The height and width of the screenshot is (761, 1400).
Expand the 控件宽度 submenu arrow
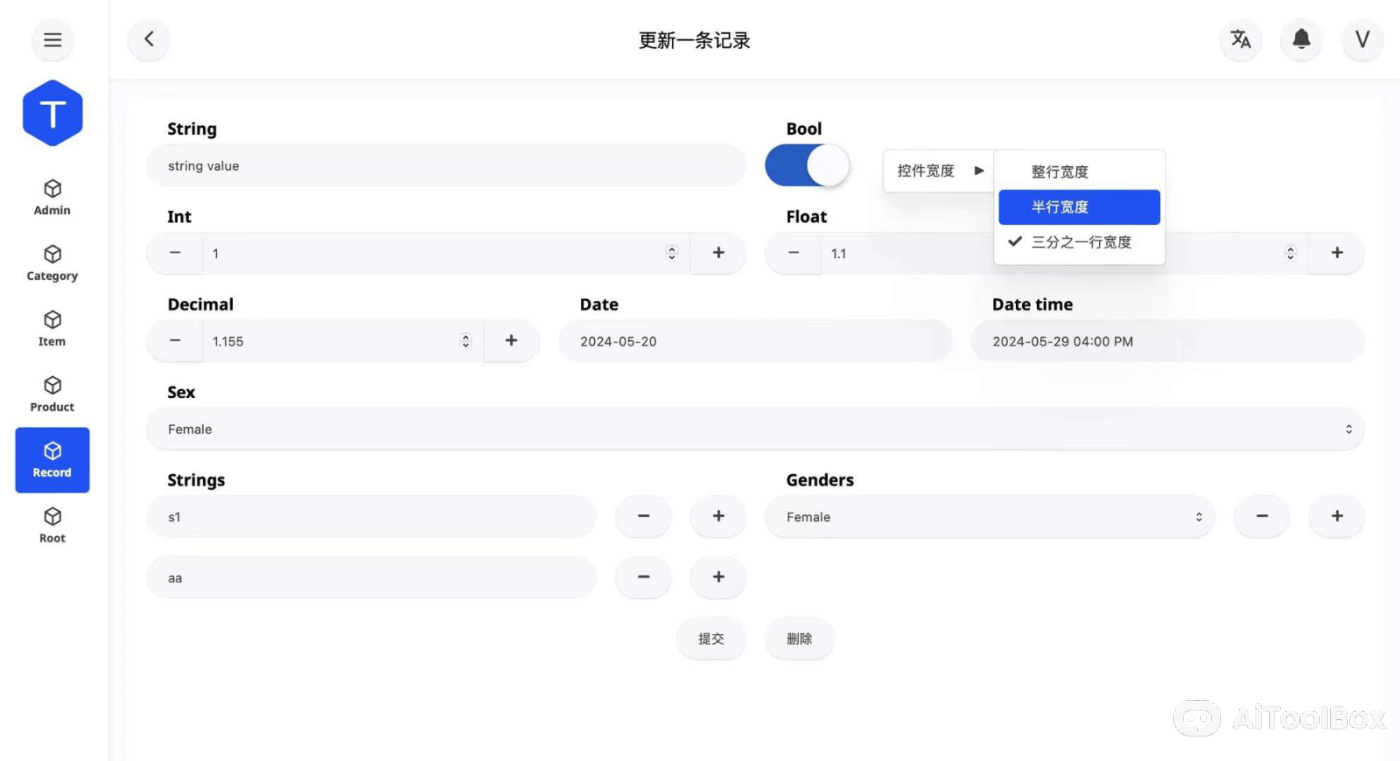coord(979,170)
